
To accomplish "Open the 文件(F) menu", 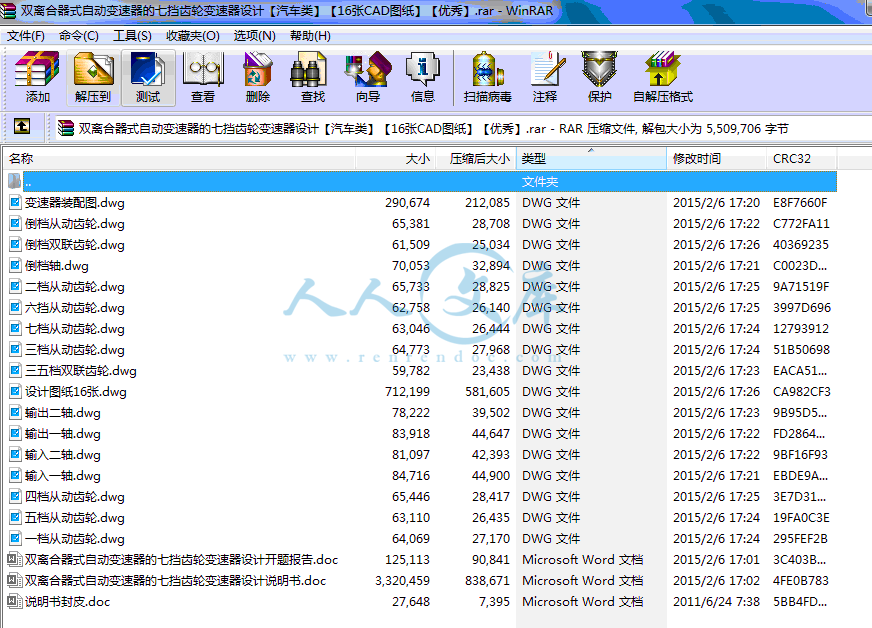I will point(26,36).
